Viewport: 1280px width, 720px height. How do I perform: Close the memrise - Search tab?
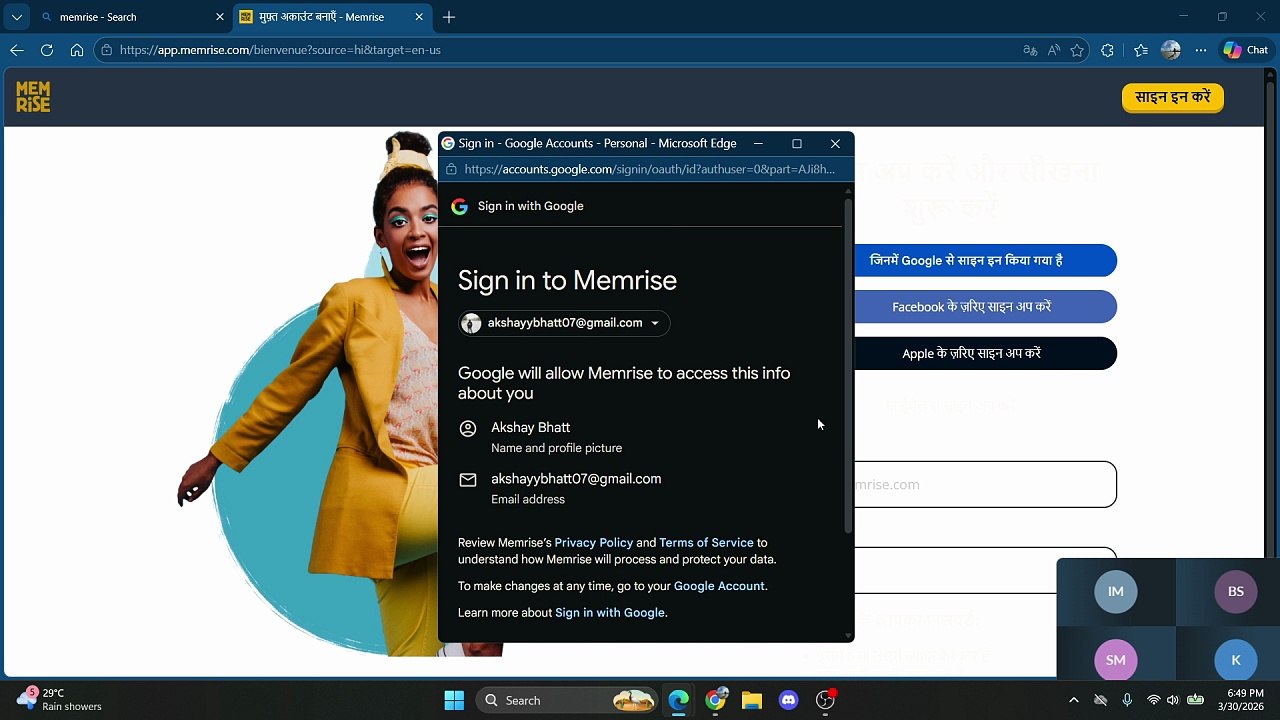[x=220, y=17]
